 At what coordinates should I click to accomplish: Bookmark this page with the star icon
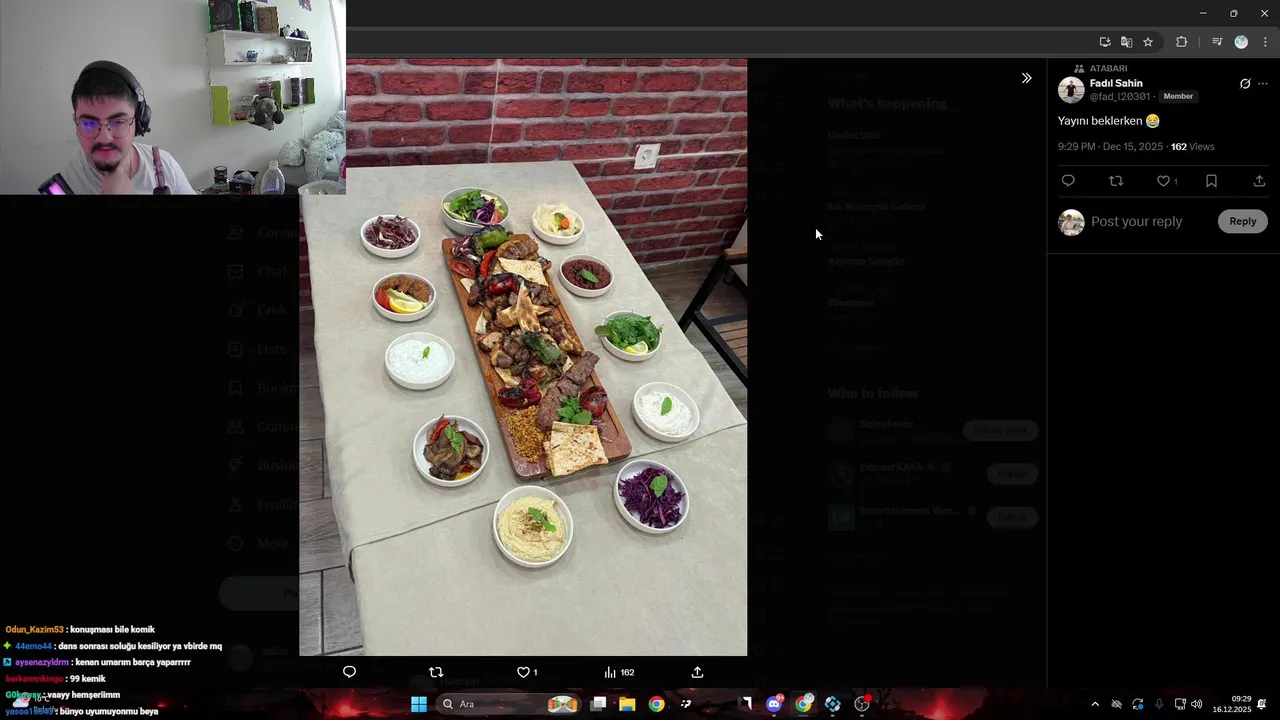pos(1148,42)
